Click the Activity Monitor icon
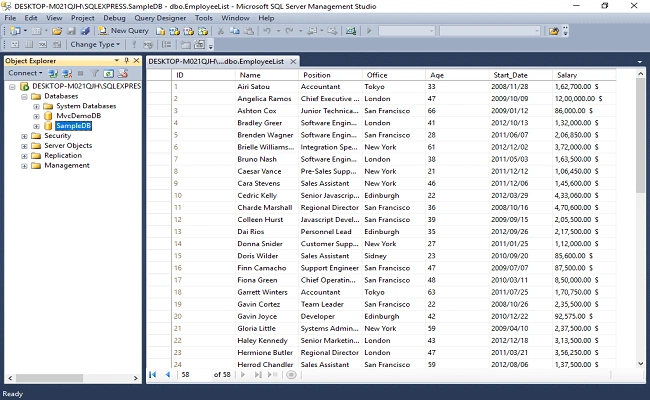 click(x=351, y=31)
